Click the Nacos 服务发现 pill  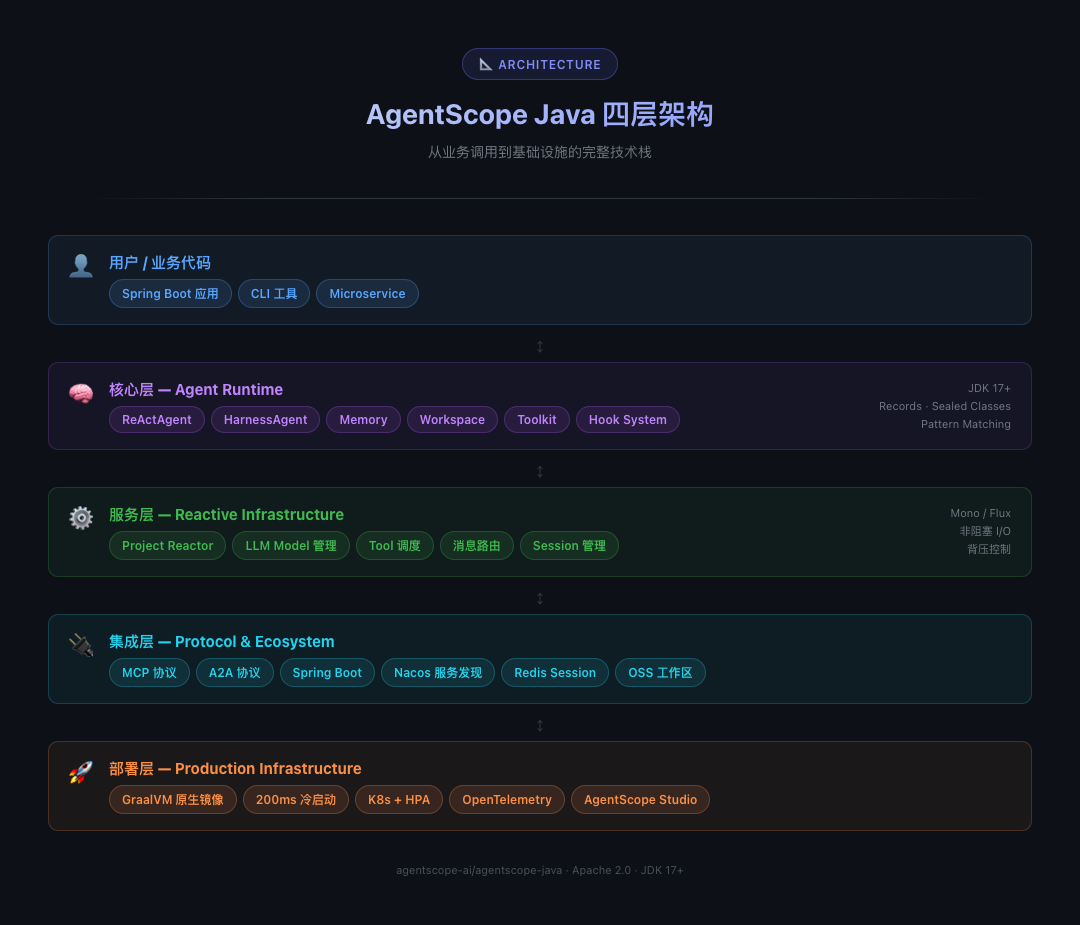[438, 672]
